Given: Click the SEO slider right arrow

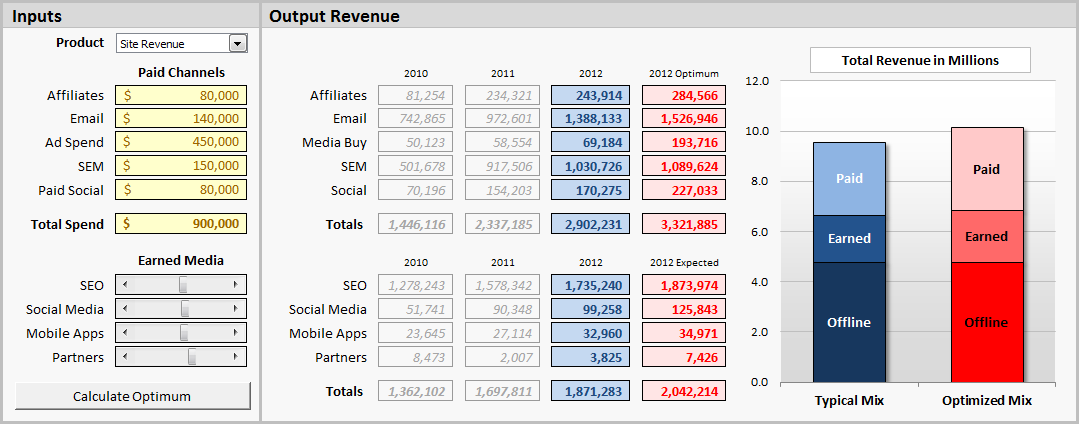Looking at the screenshot, I should tap(237, 285).
